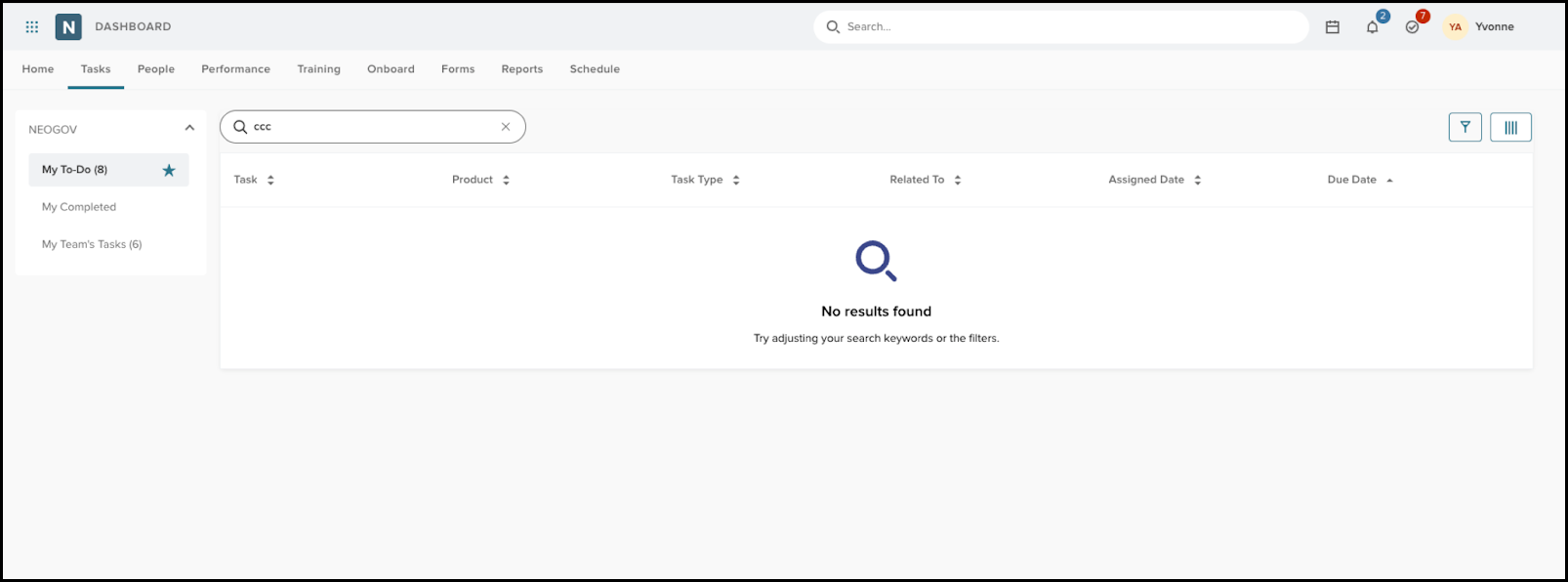This screenshot has height=582, width=1568.
Task: Click the magnifier icon in task search box
Action: [x=240, y=127]
